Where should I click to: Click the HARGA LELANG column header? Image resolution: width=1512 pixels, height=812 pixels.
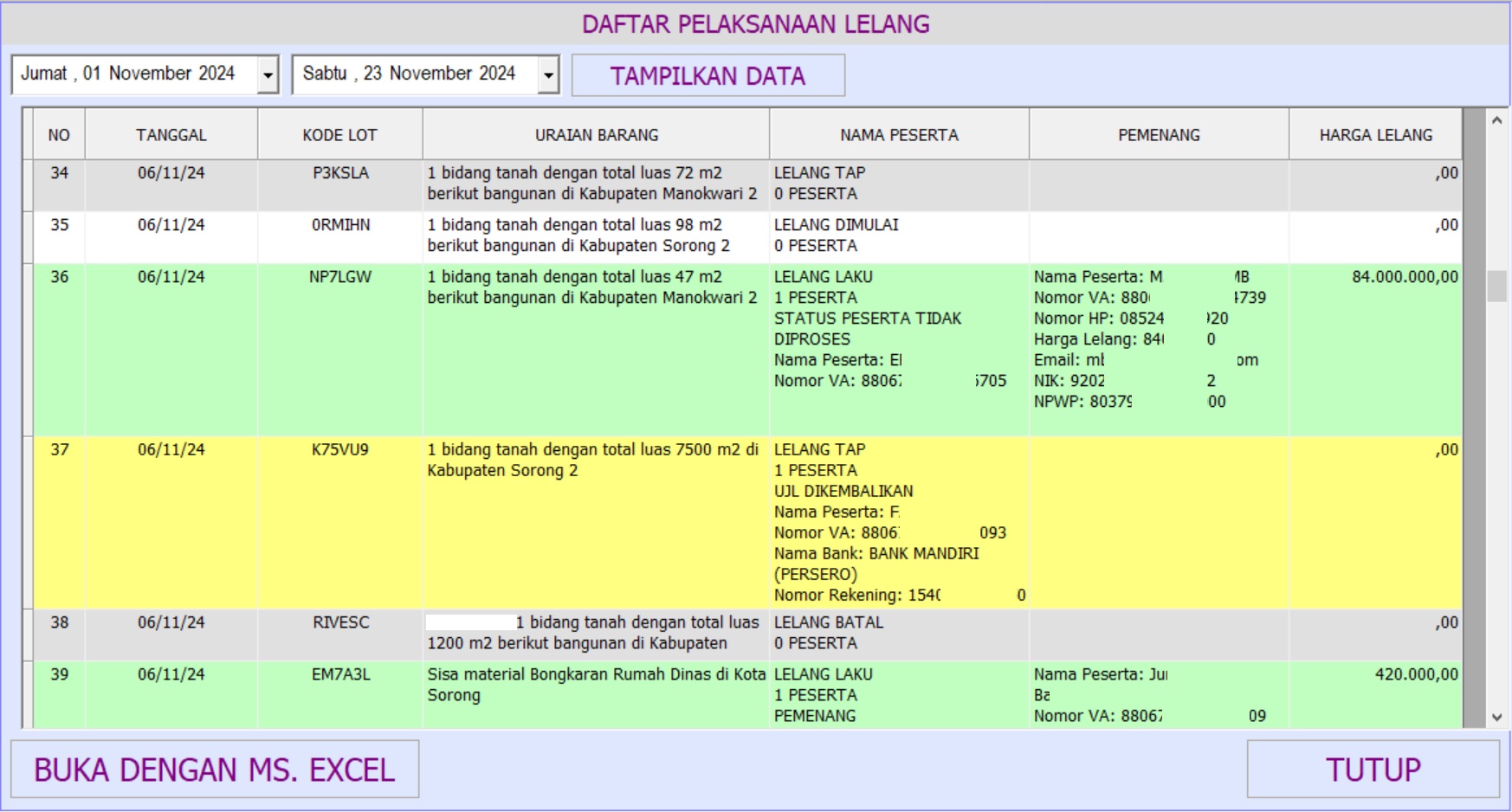point(1375,135)
